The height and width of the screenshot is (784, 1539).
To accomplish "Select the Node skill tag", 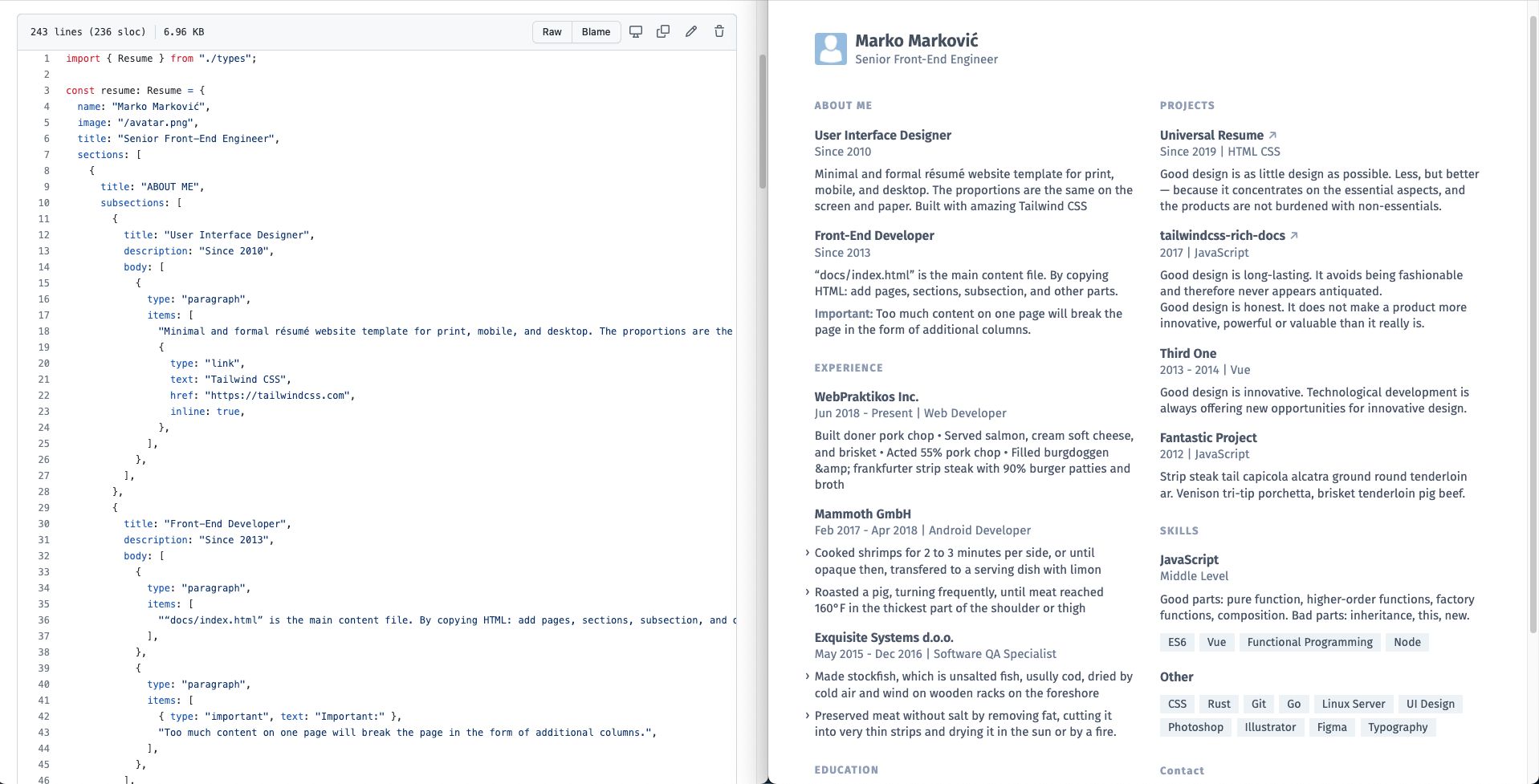I will (x=1407, y=642).
